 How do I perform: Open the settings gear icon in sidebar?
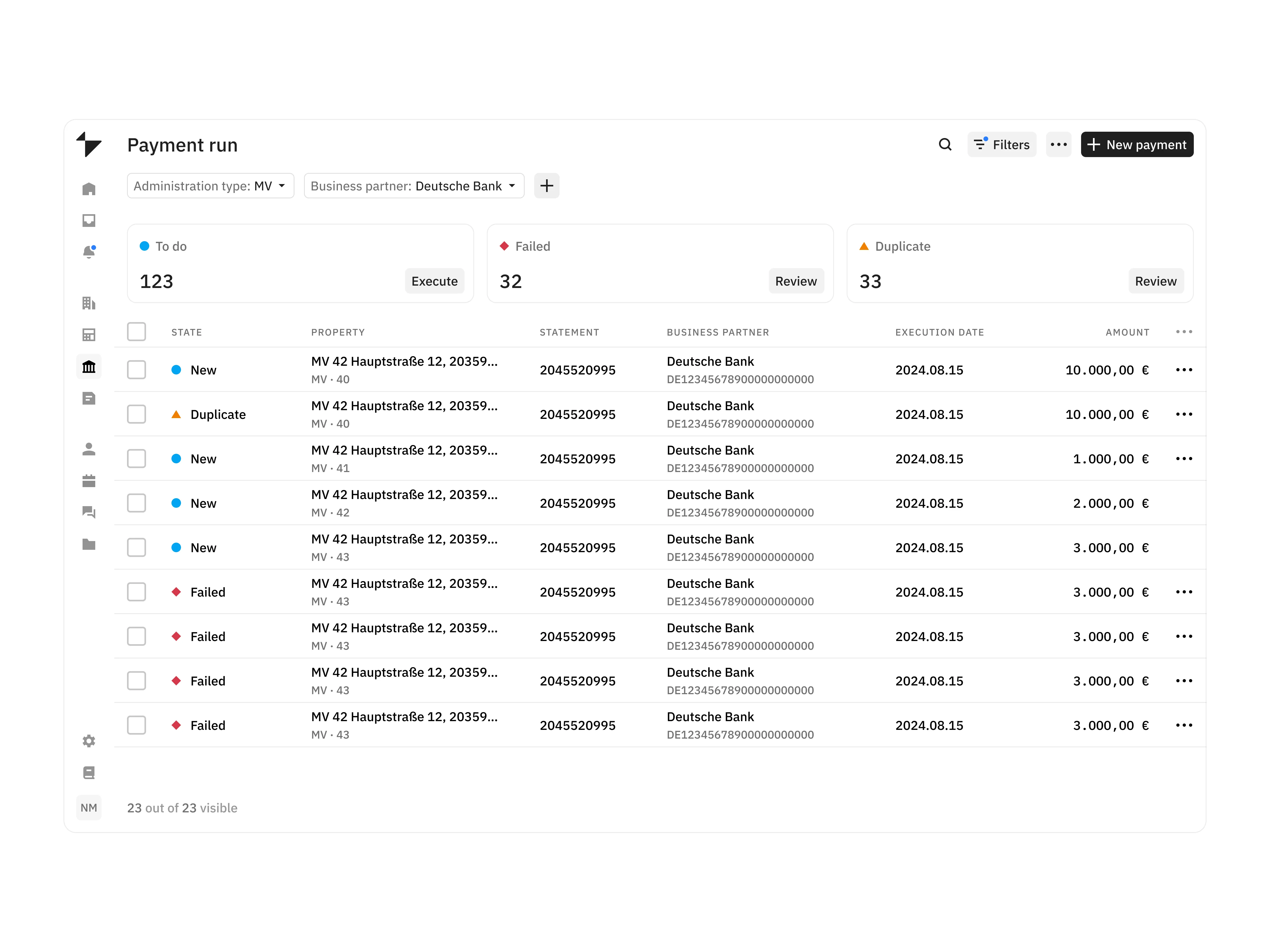89,741
